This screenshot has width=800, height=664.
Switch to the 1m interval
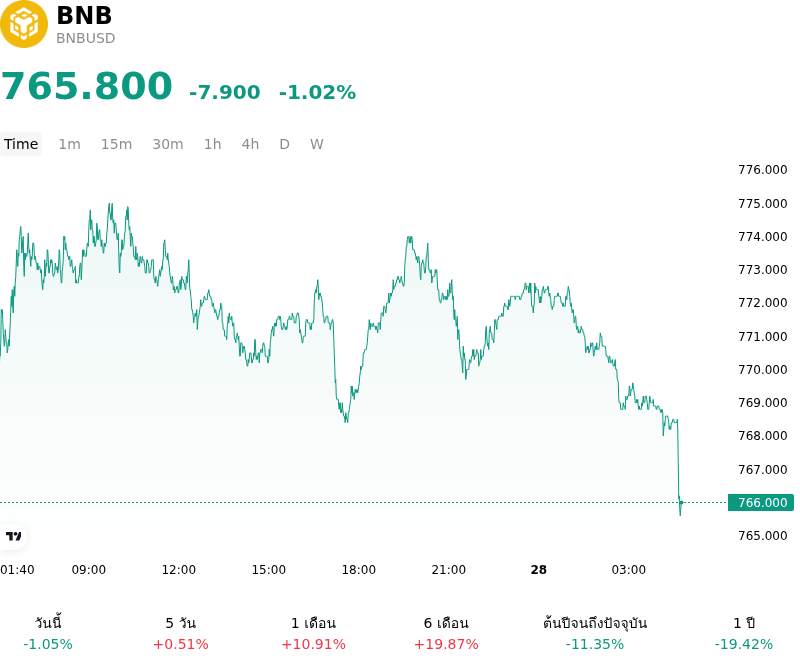point(69,144)
